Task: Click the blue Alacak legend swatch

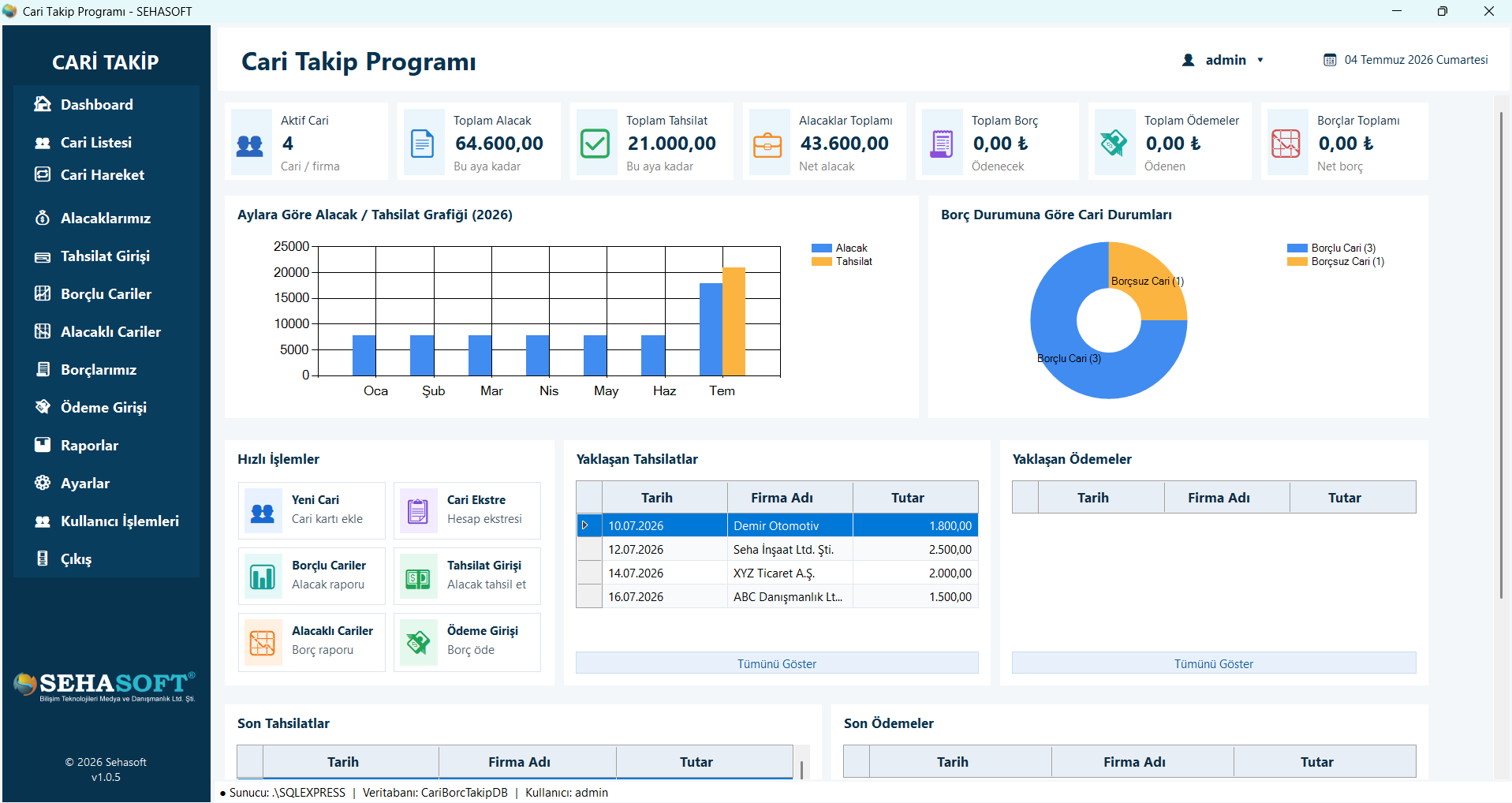Action: (x=822, y=248)
